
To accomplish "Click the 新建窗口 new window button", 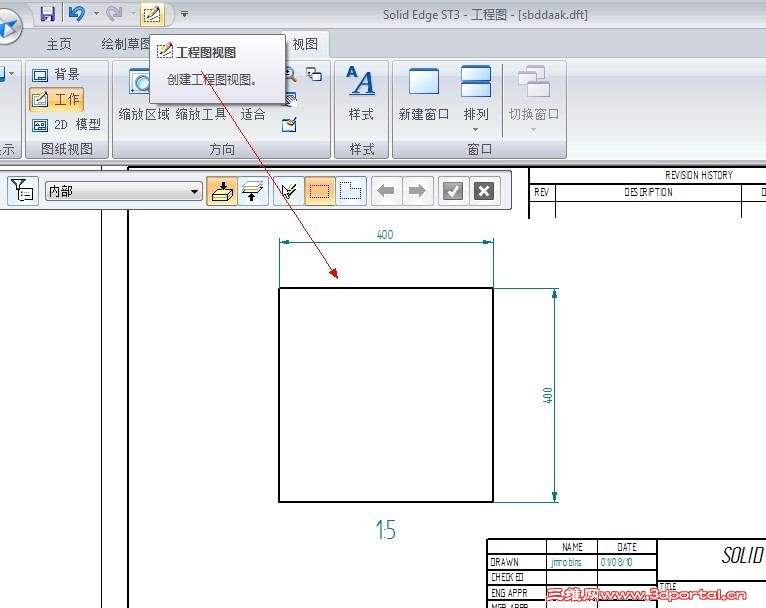I will click(x=424, y=94).
